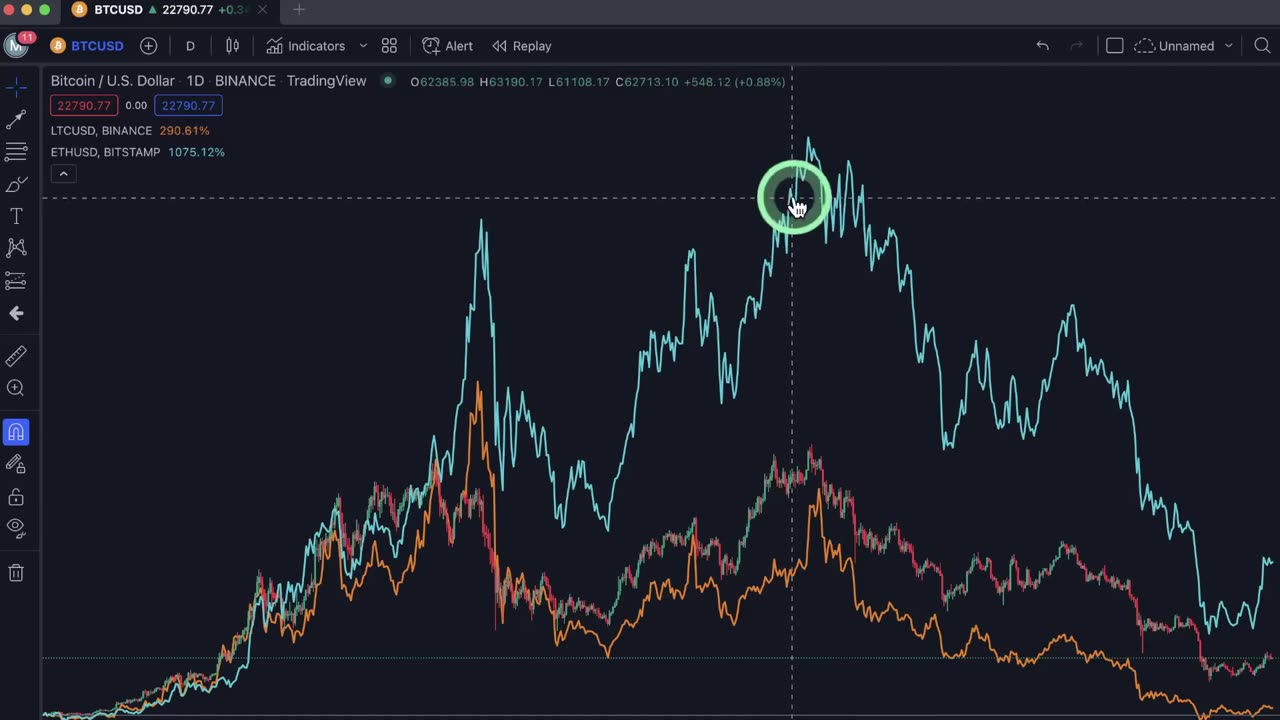This screenshot has height=720, width=1280.
Task: Select the brush drawing tool
Action: [16, 185]
